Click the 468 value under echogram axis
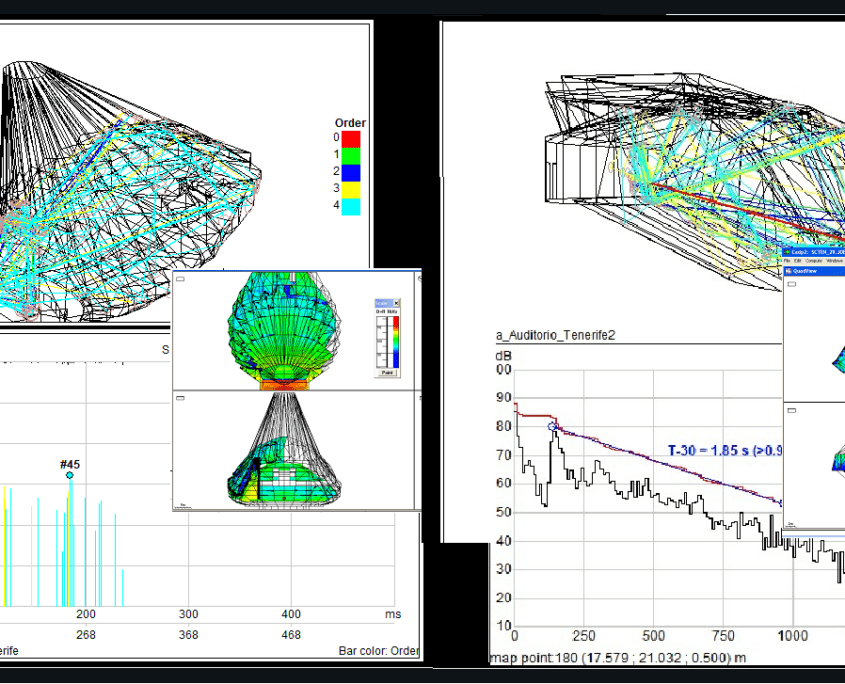845x684 pixels. [291, 635]
